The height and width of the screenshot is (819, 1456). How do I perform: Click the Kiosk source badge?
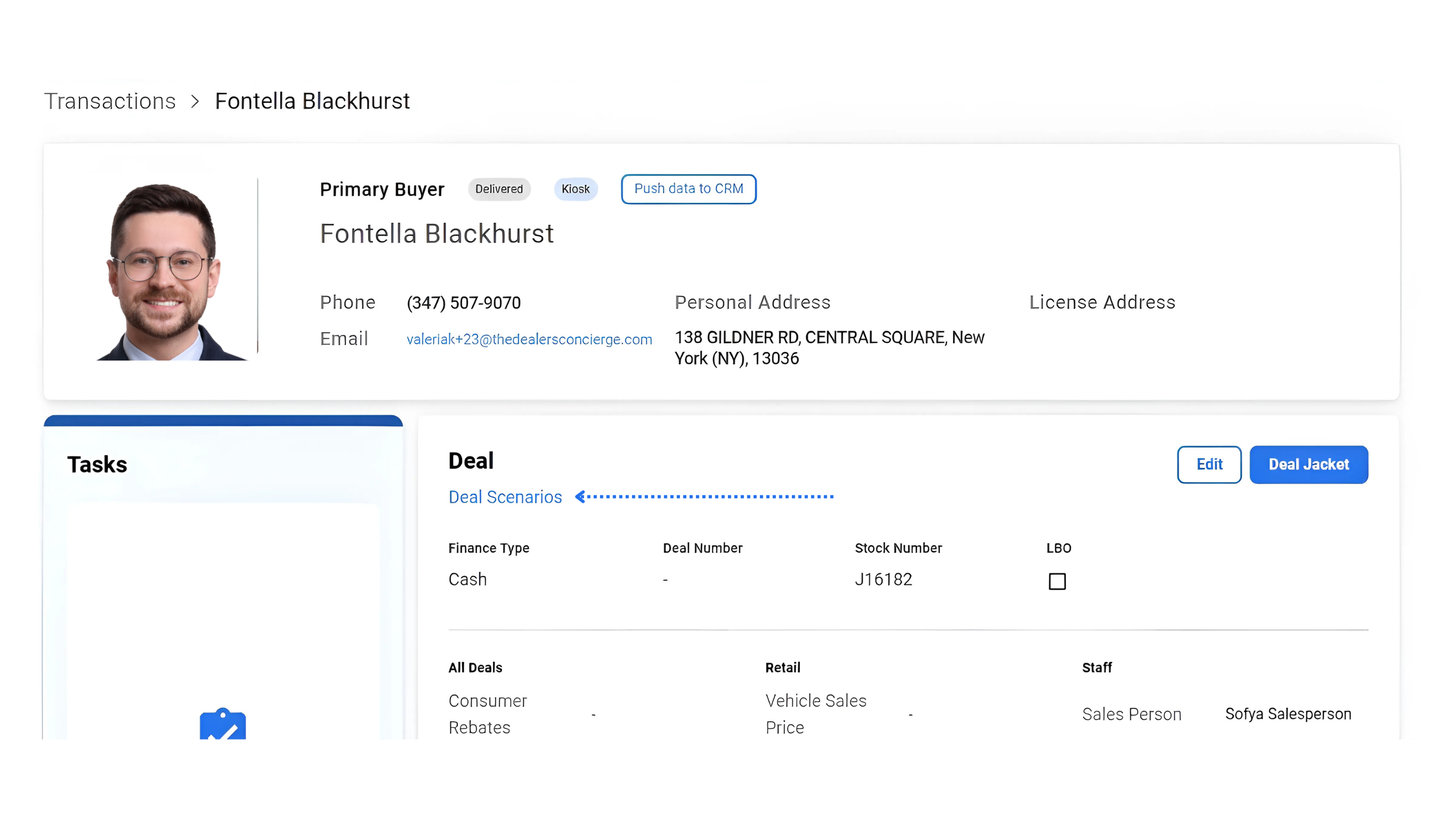(x=576, y=189)
